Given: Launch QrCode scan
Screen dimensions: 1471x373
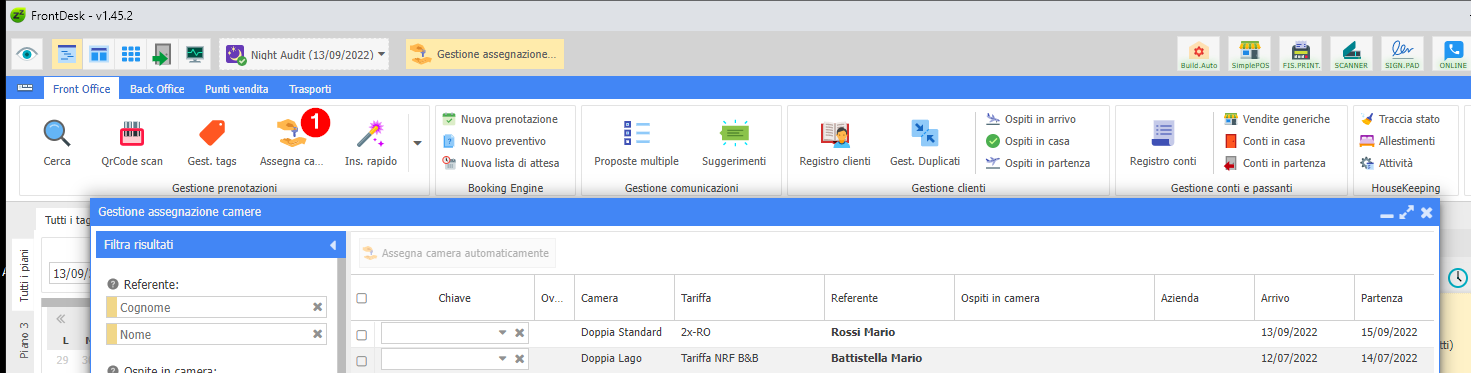Looking at the screenshot, I should click(132, 142).
